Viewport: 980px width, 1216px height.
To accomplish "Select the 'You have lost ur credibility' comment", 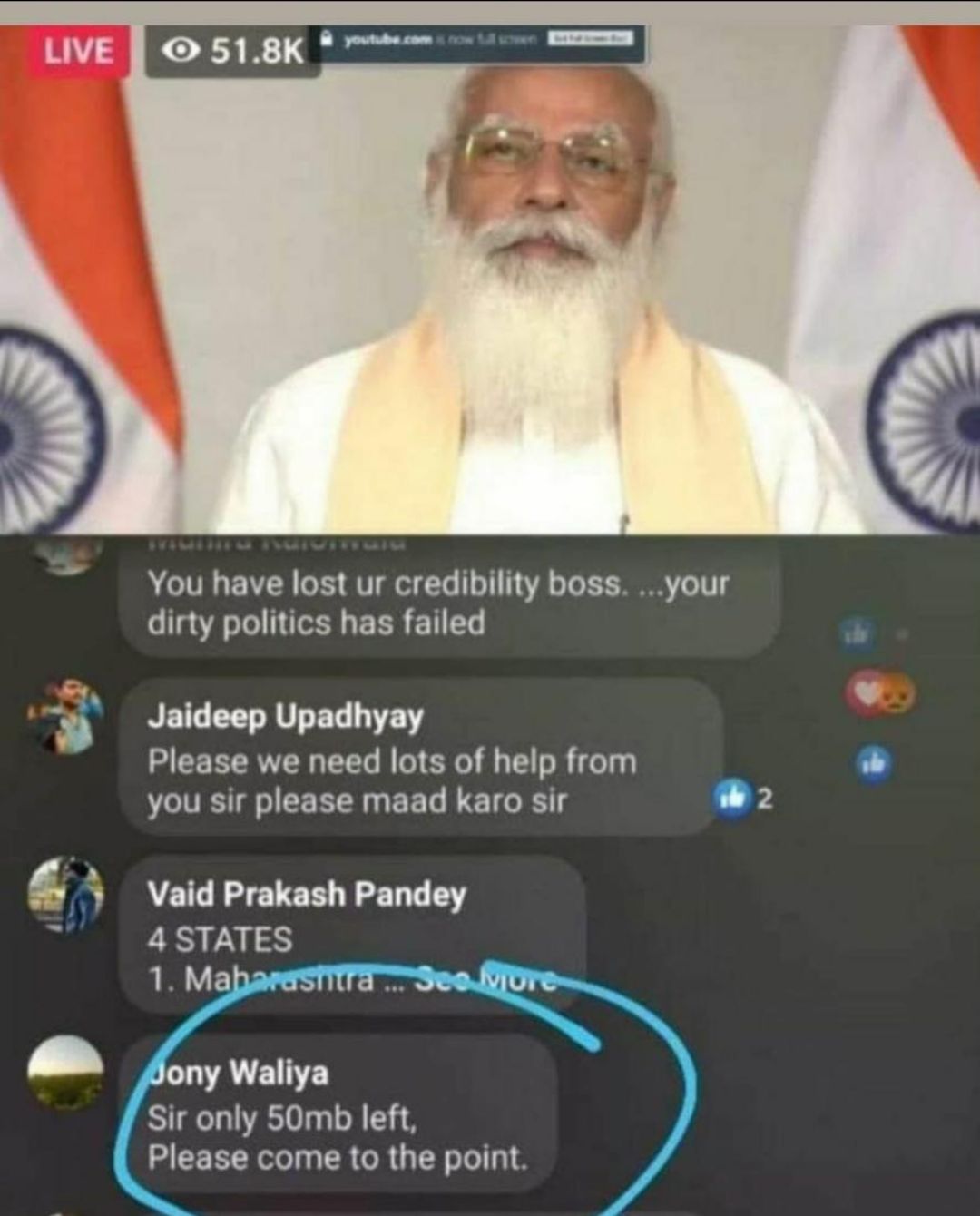I will [450, 601].
